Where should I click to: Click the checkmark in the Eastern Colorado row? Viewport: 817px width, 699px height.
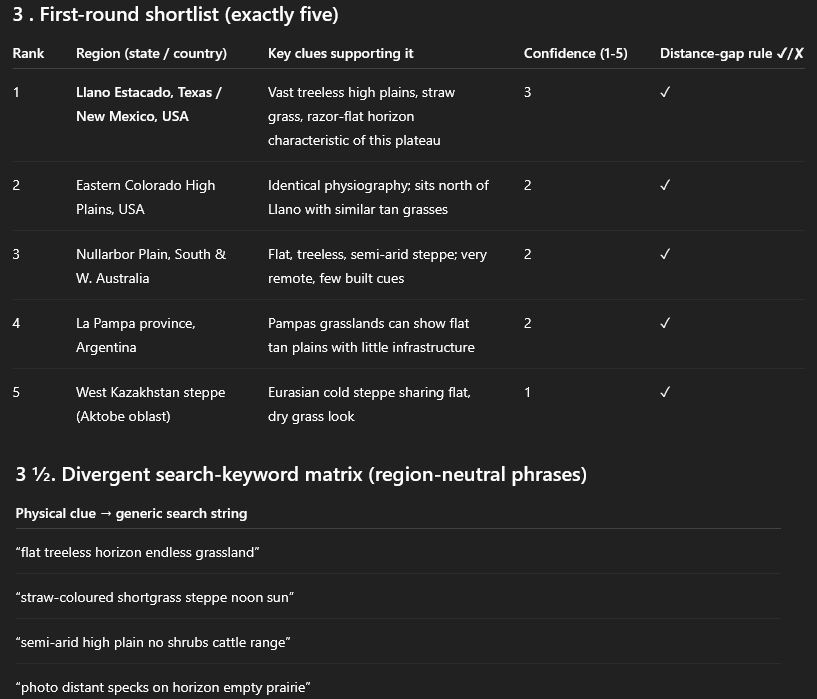click(x=665, y=185)
